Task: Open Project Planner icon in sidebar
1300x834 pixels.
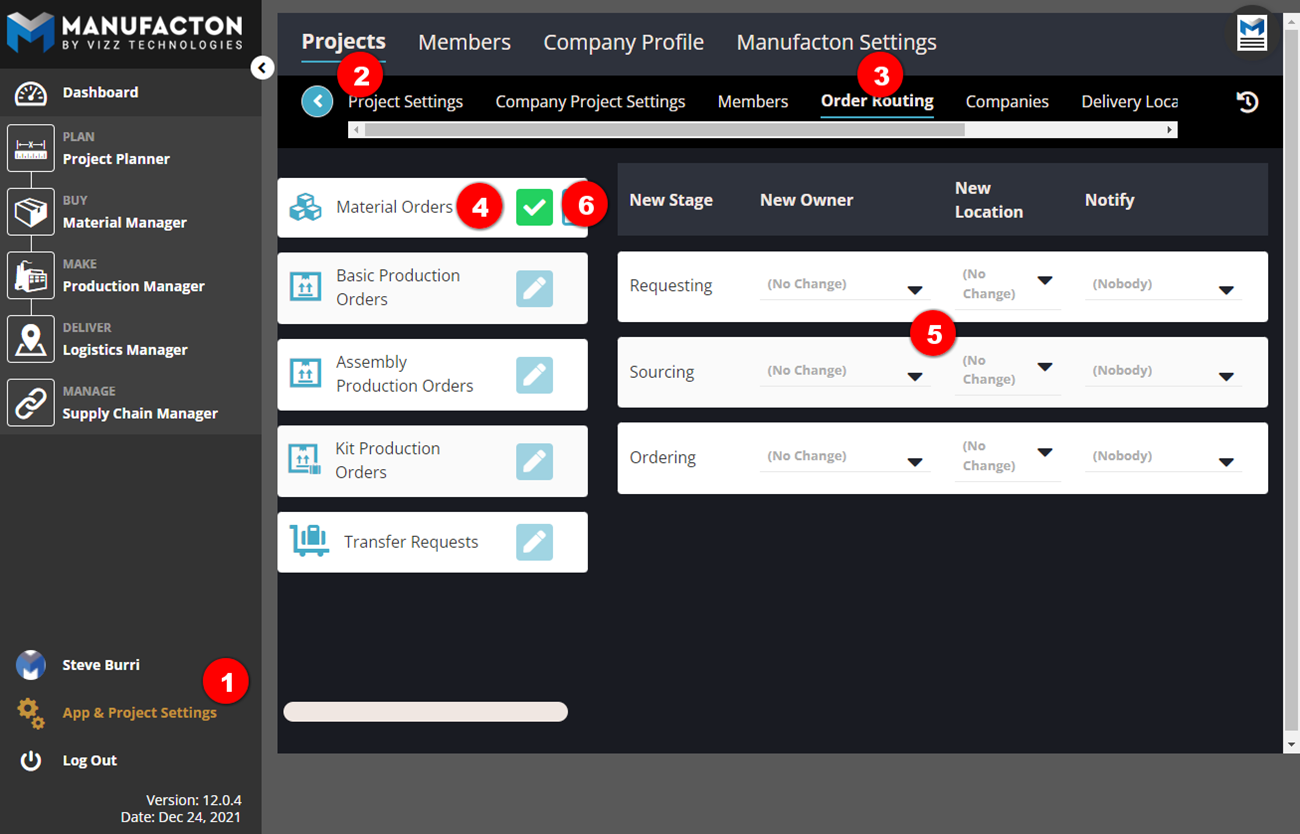Action: click(x=31, y=149)
